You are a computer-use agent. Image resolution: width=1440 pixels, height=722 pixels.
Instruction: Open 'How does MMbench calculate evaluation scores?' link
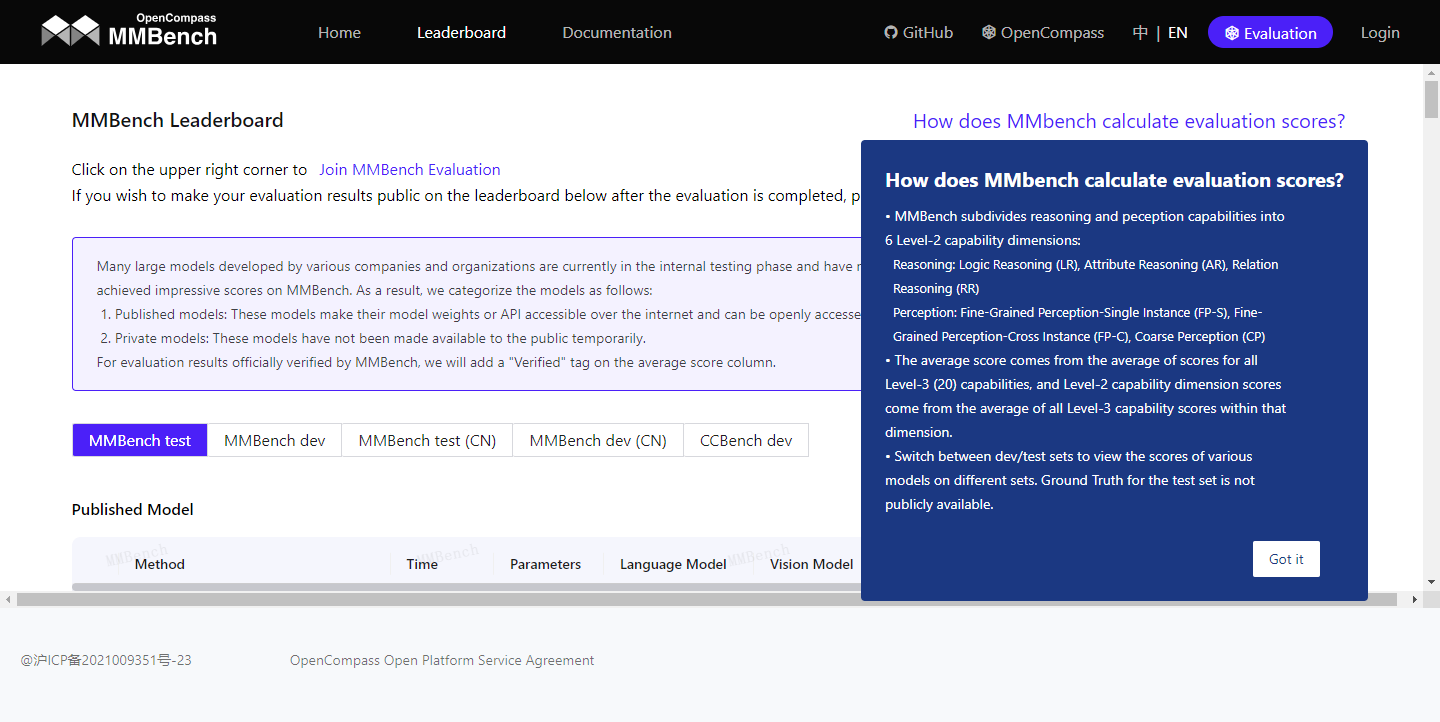[x=1129, y=121]
